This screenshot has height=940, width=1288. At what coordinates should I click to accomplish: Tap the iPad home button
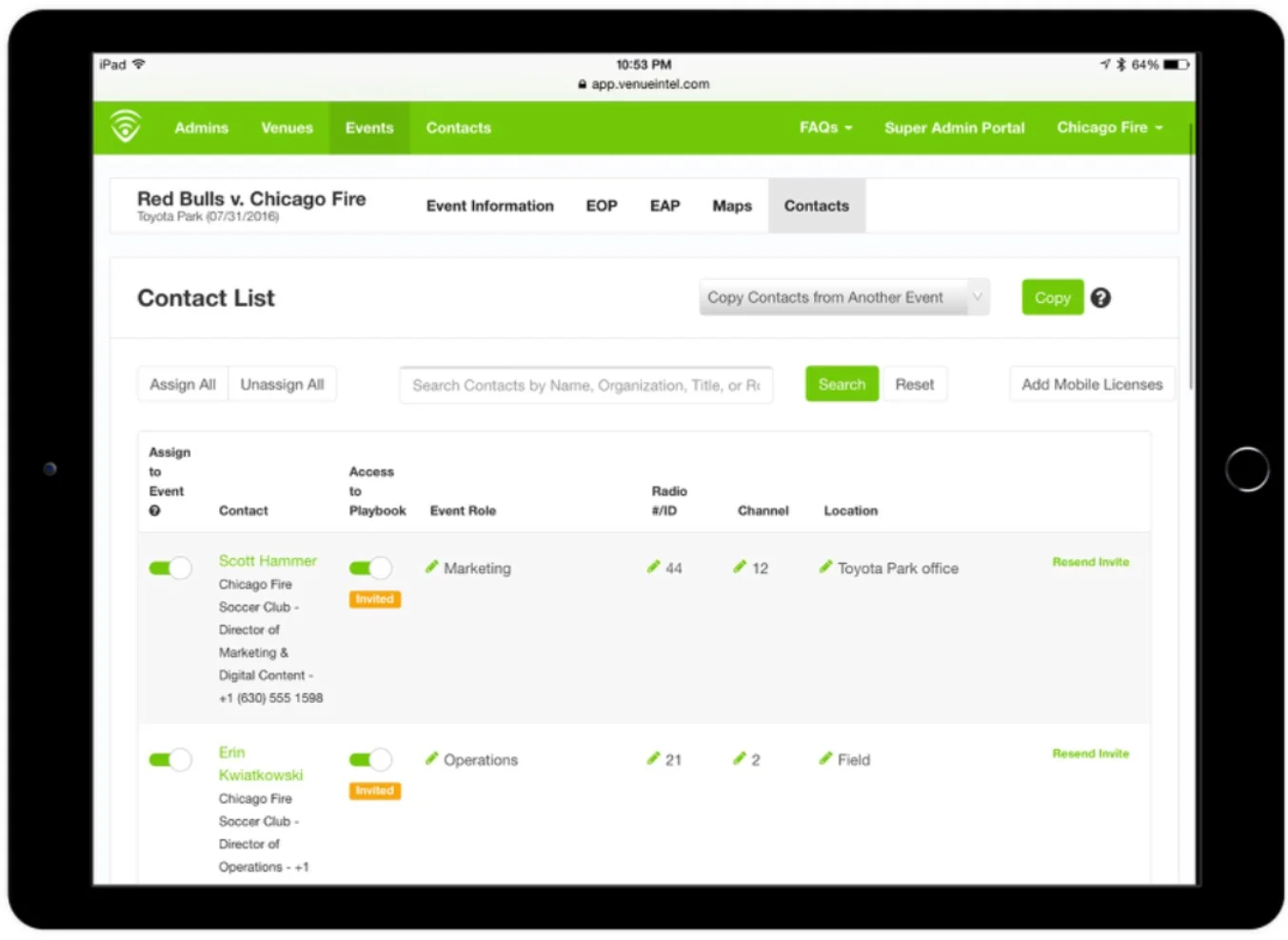[x=1247, y=469]
